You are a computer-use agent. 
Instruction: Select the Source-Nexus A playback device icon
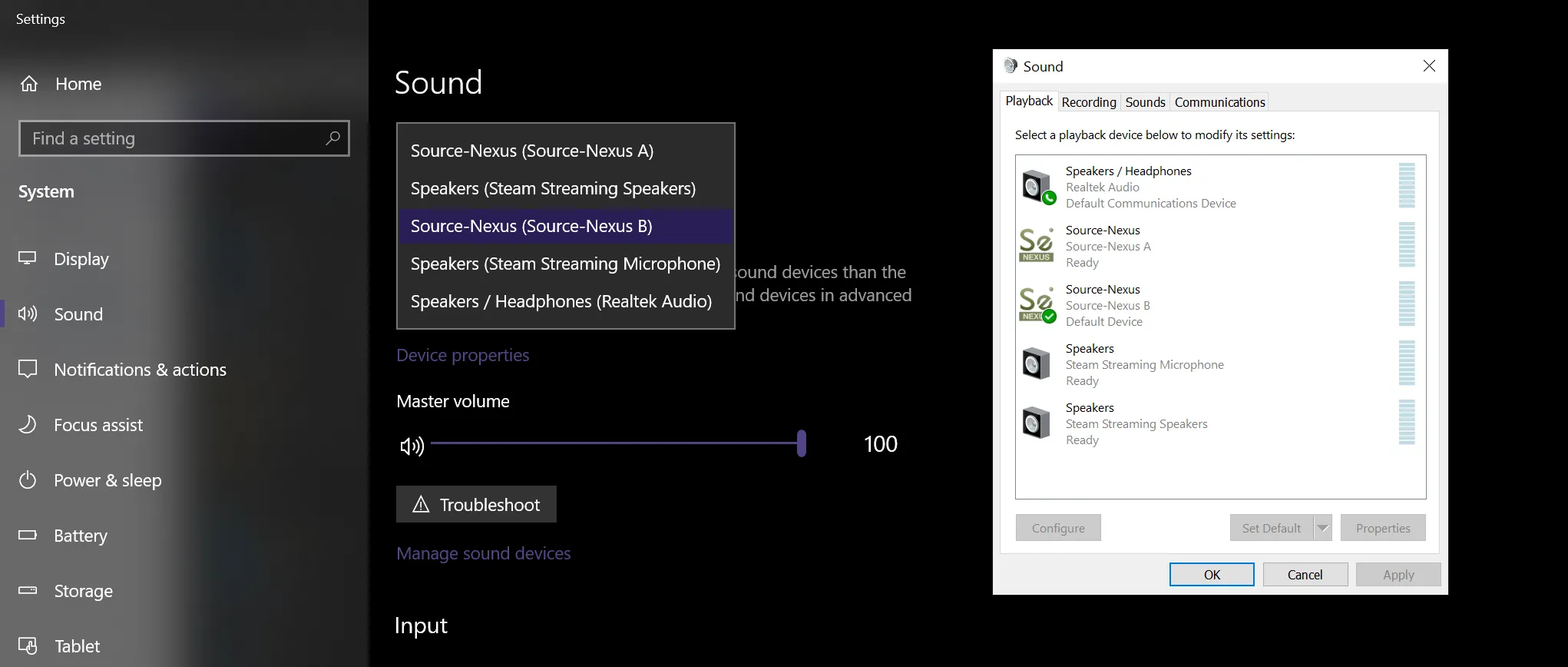[1037, 246]
